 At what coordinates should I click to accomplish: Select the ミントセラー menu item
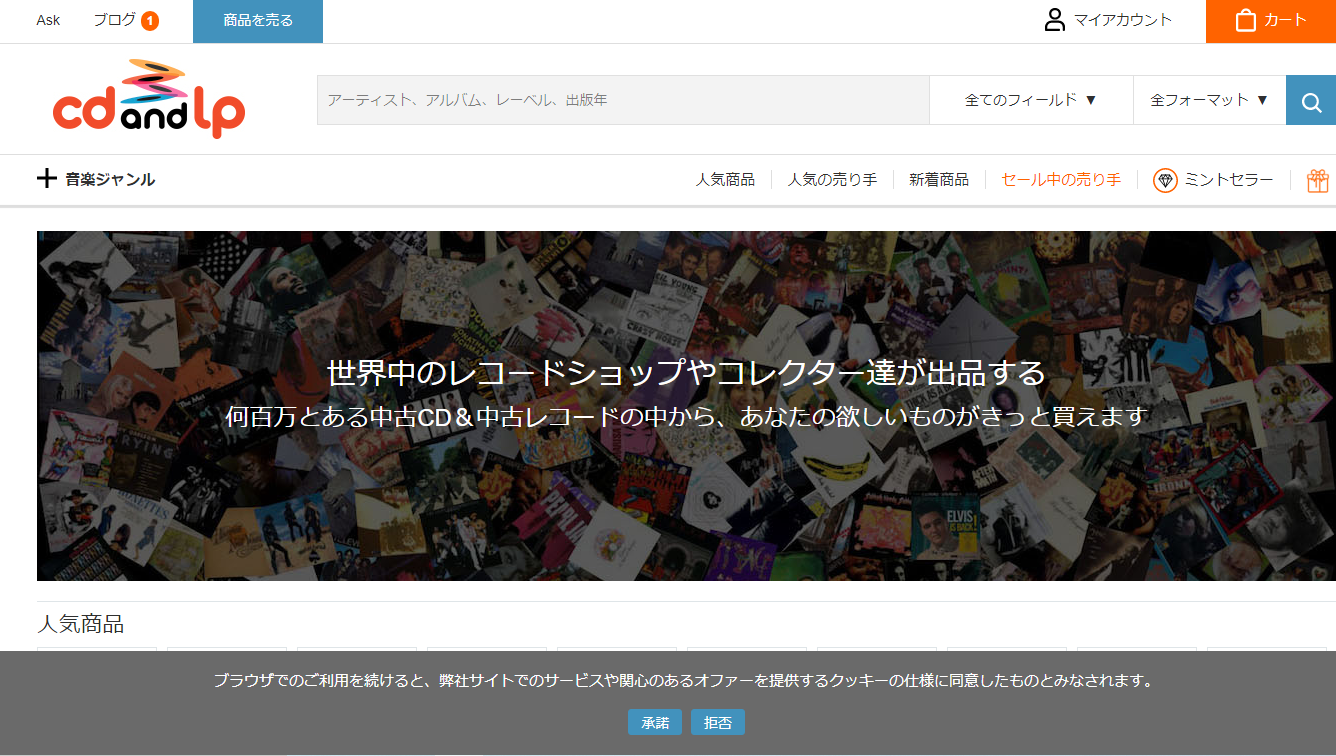point(1229,180)
